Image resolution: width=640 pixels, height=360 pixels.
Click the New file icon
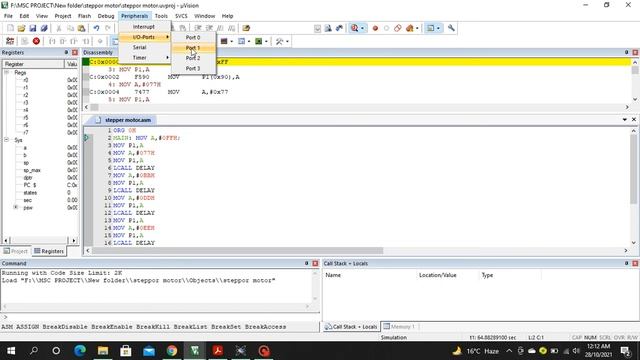click(10, 28)
